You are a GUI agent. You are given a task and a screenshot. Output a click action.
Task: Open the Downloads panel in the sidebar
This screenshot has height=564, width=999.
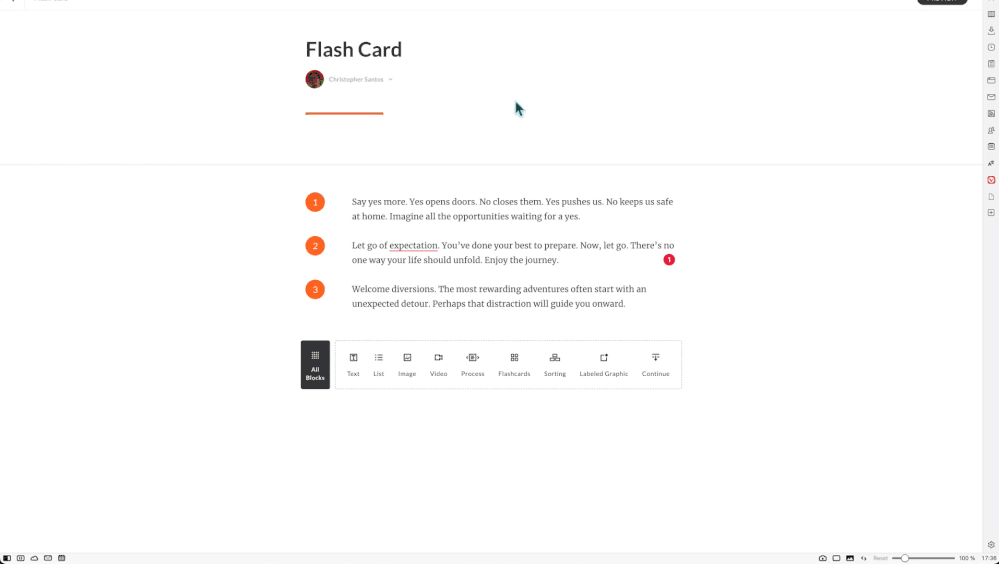pyautogui.click(x=991, y=31)
